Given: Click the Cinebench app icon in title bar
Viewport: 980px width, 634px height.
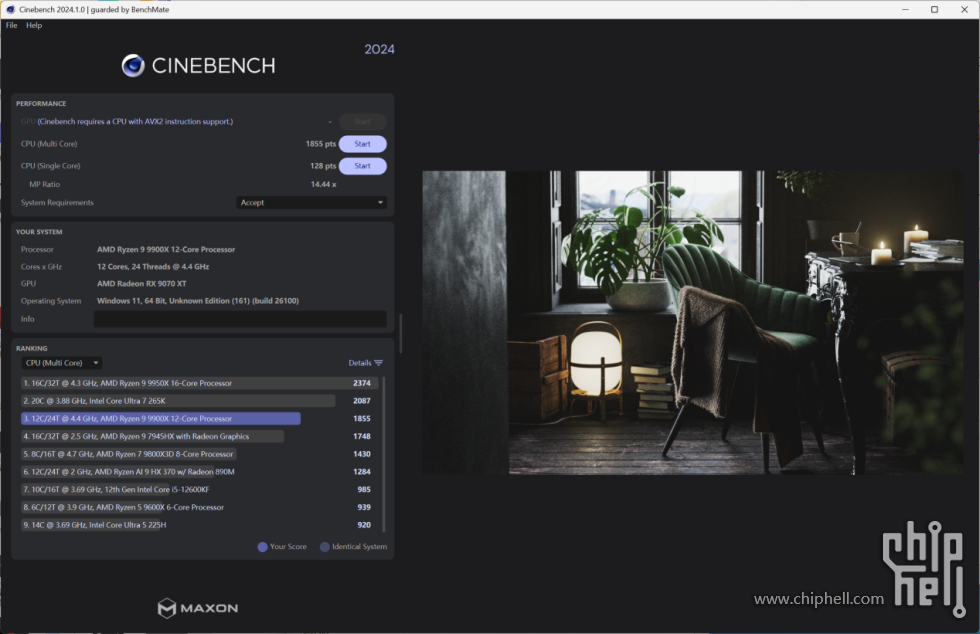Looking at the screenshot, I should tap(10, 9).
